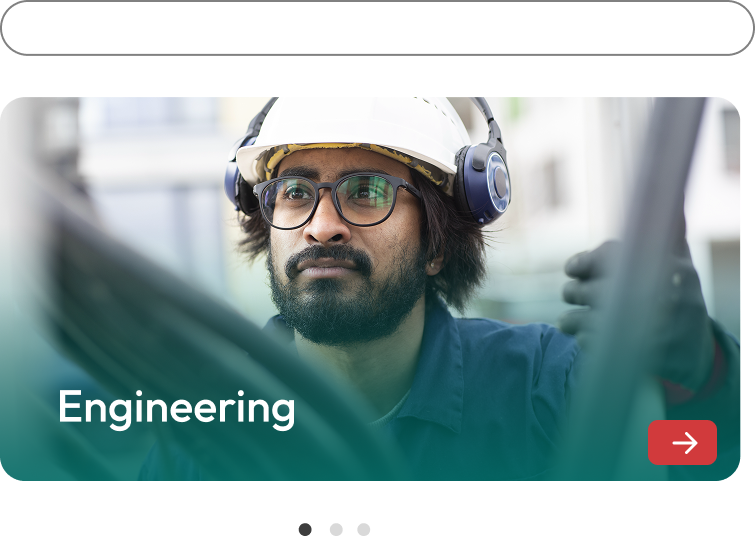Pick the last grey pagination dot
Viewport: 755px width, 537px height.
point(364,529)
